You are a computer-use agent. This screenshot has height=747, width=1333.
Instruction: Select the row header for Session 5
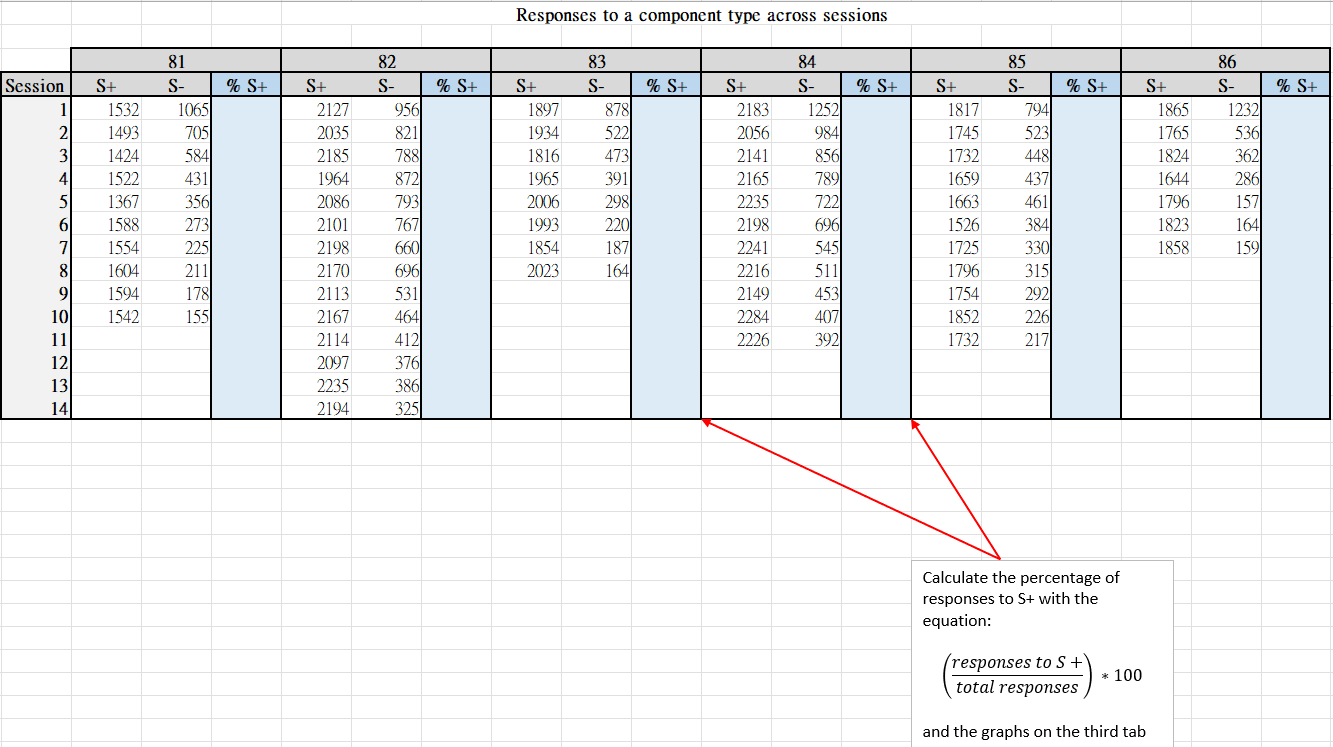coord(35,201)
